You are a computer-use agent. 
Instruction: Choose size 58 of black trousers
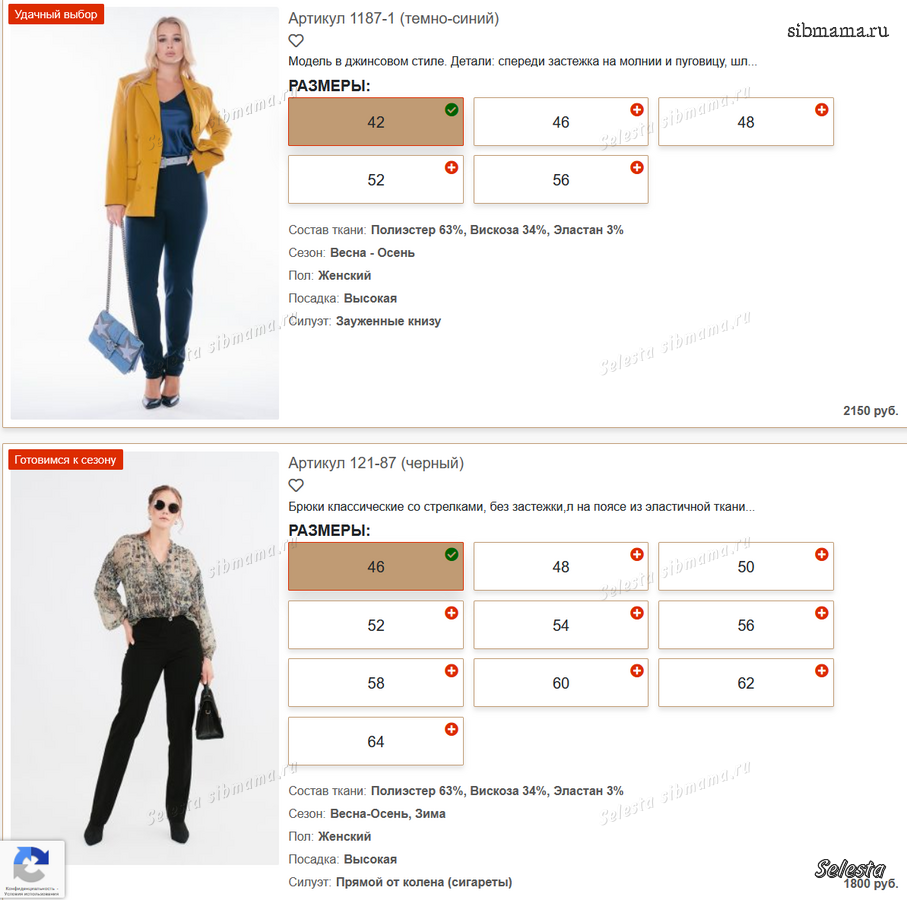[376, 683]
